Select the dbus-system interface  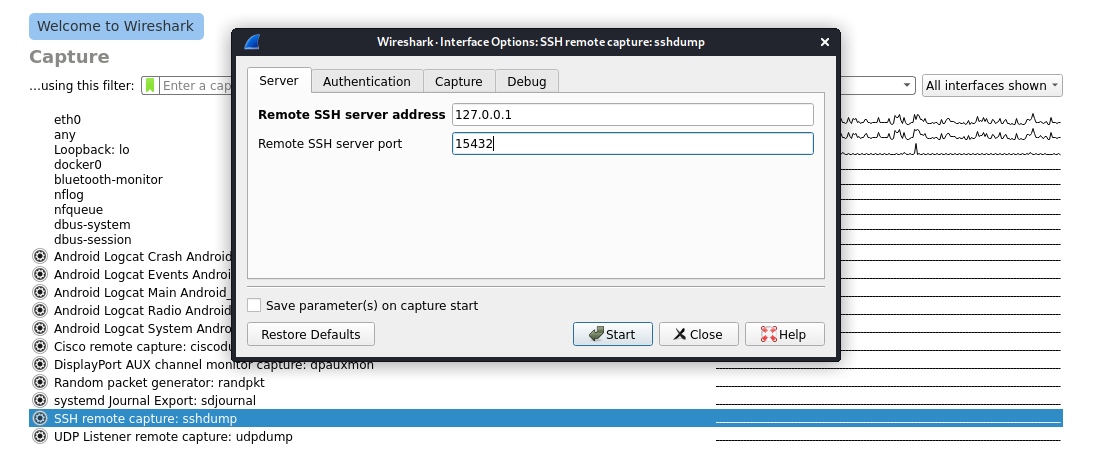point(92,225)
